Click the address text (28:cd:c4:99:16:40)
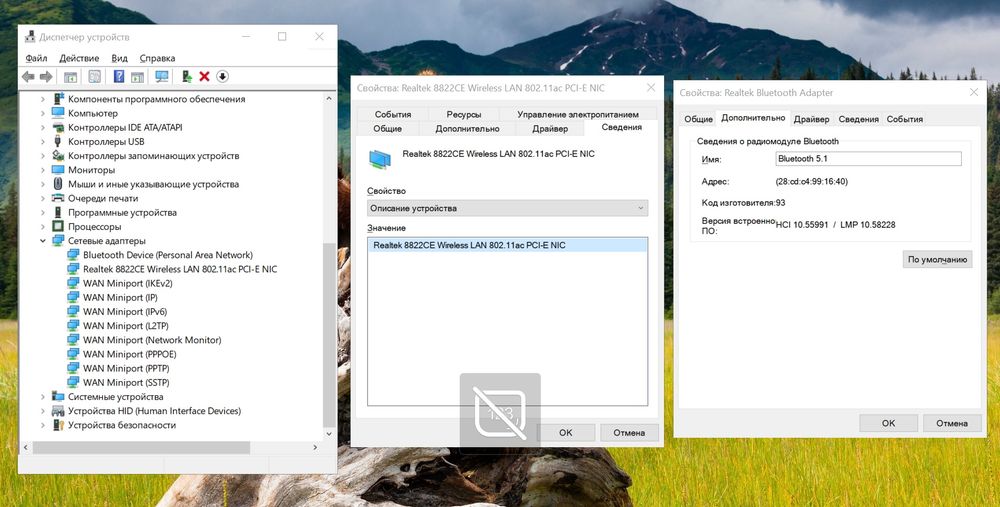 click(811, 182)
